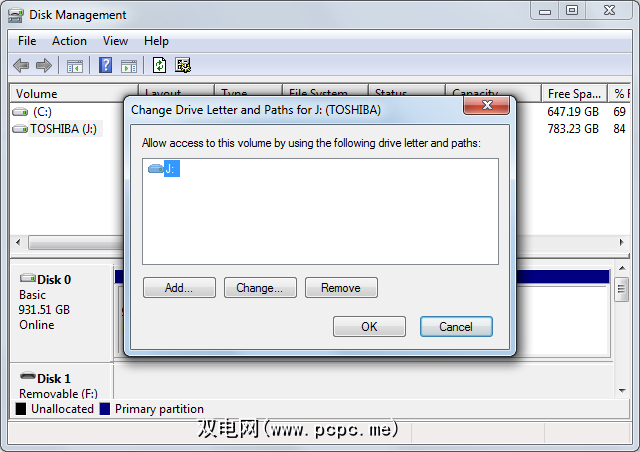Click the Add... button
Screen dimensions: 640x452
pos(179,288)
